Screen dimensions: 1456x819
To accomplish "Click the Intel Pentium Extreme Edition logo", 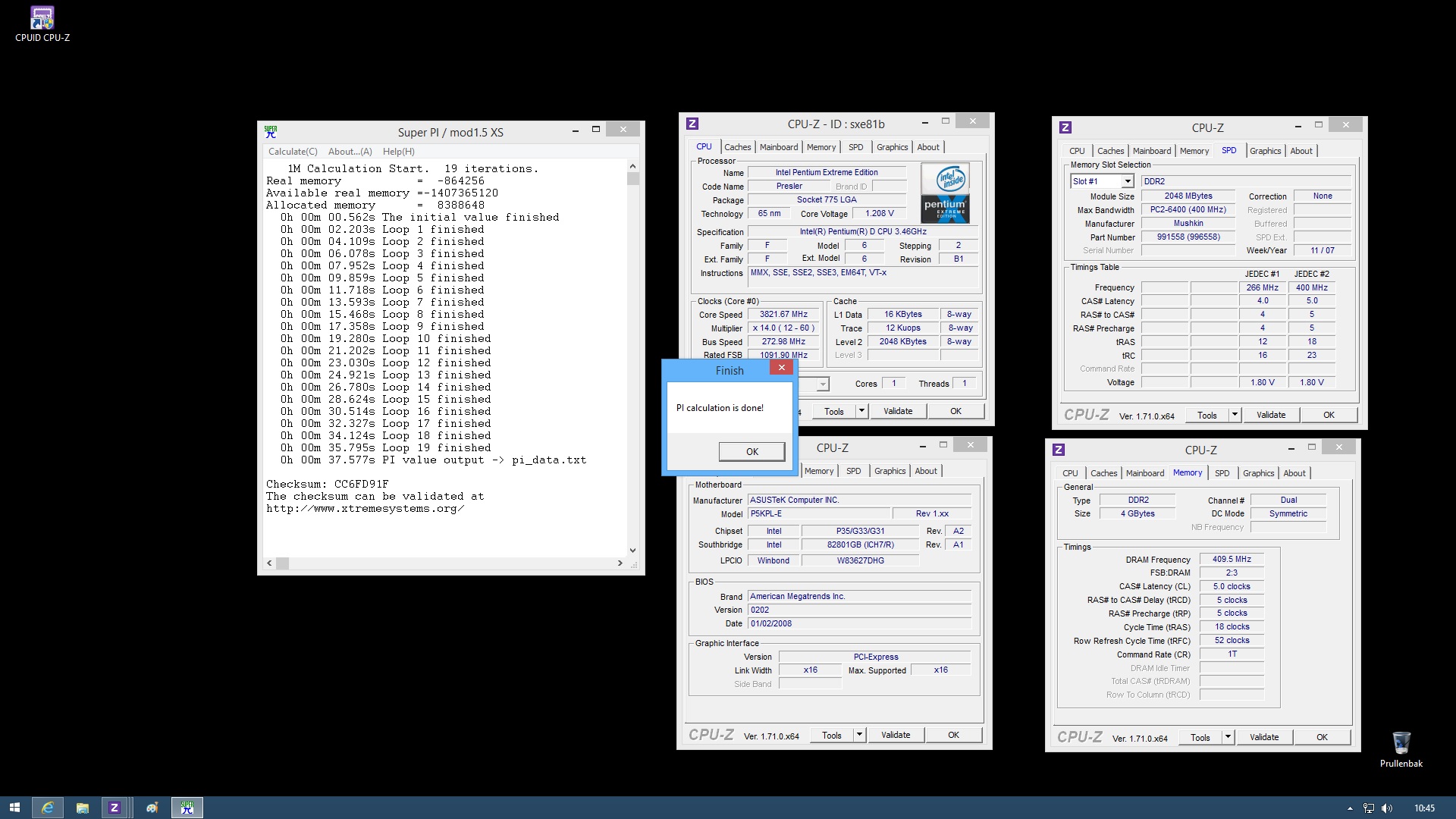I will [x=945, y=193].
